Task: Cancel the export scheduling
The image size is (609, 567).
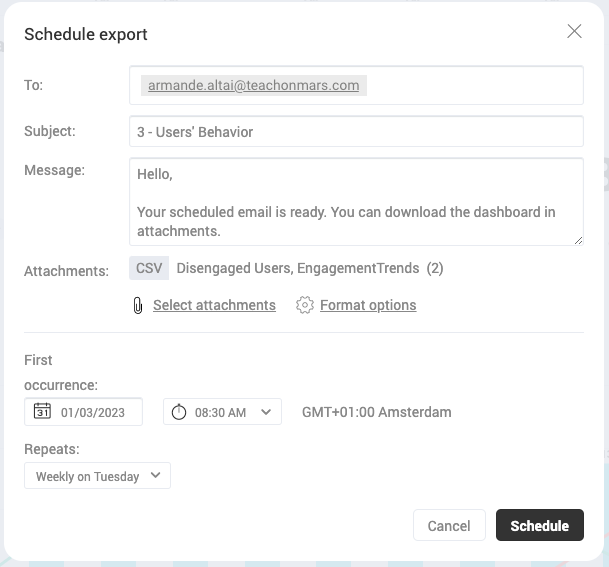Action: click(449, 525)
